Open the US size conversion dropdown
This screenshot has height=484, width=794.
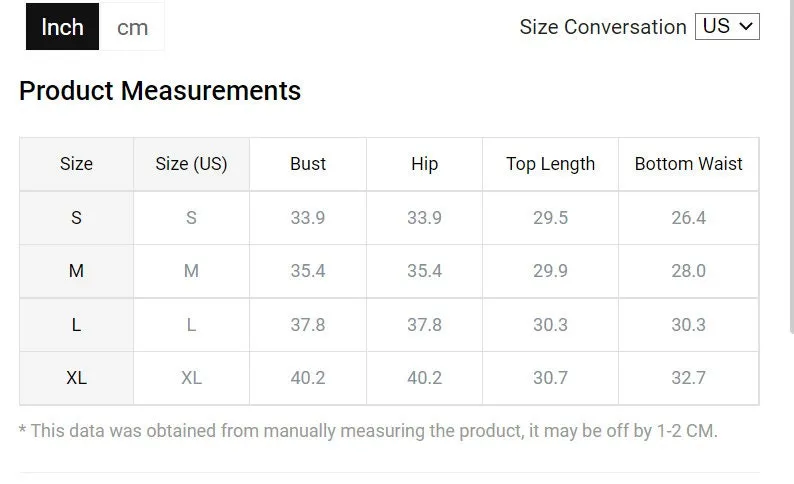727,26
